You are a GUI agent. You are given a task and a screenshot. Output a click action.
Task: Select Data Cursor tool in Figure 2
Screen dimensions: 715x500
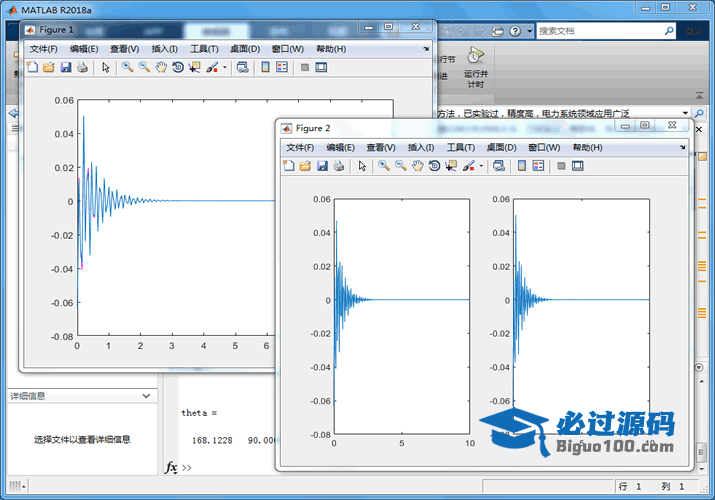(451, 166)
